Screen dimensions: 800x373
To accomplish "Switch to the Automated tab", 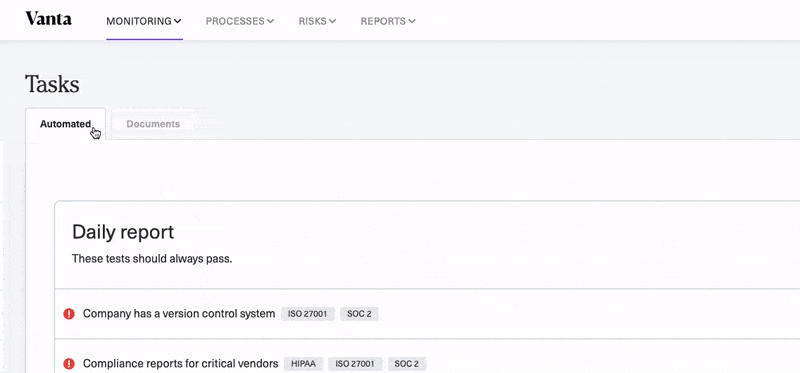I will [65, 124].
